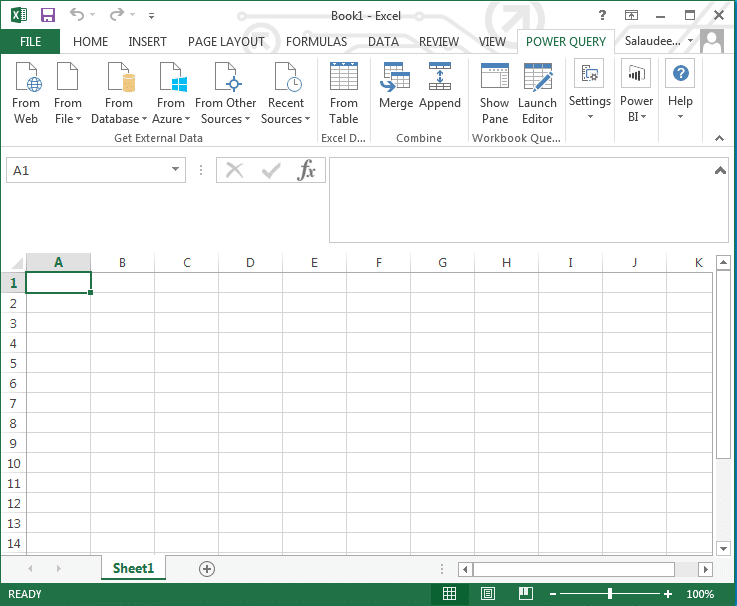
Task: Switch to the REVIEW tab
Action: pos(439,42)
